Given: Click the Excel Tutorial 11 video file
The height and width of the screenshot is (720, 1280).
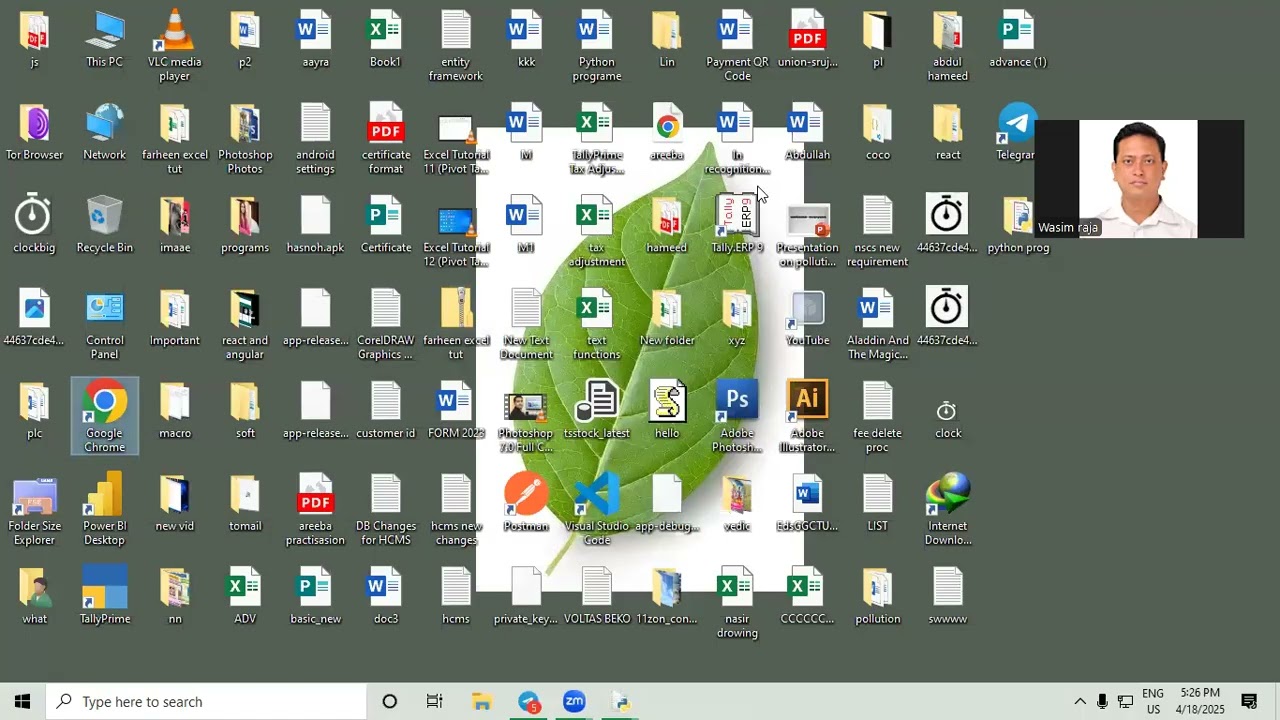Looking at the screenshot, I should click(x=456, y=145).
